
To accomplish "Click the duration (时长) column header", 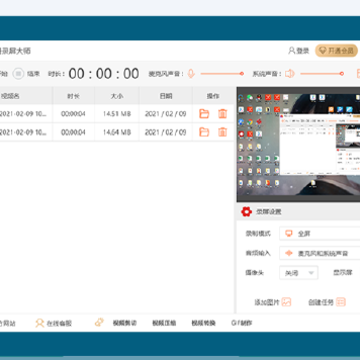I will (73, 96).
